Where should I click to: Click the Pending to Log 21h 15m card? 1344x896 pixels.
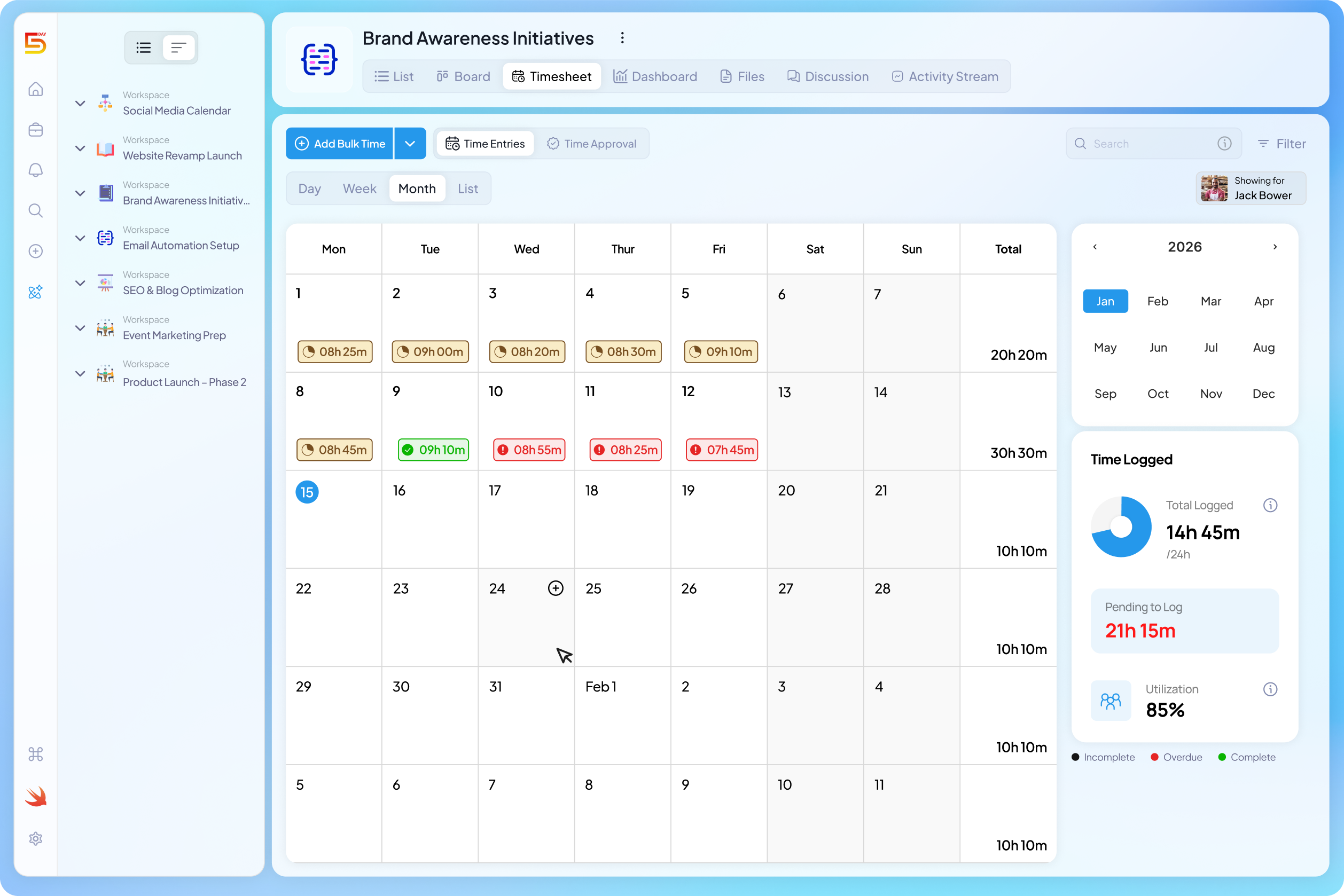(1184, 620)
